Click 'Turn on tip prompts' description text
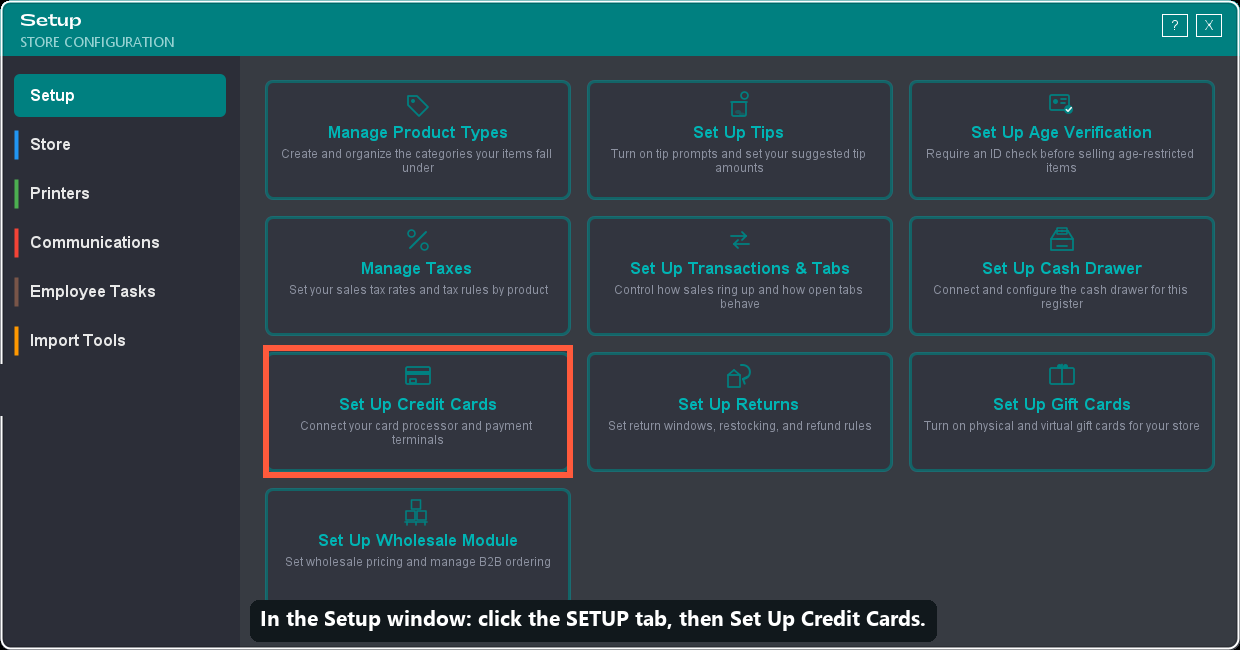 (x=740, y=161)
